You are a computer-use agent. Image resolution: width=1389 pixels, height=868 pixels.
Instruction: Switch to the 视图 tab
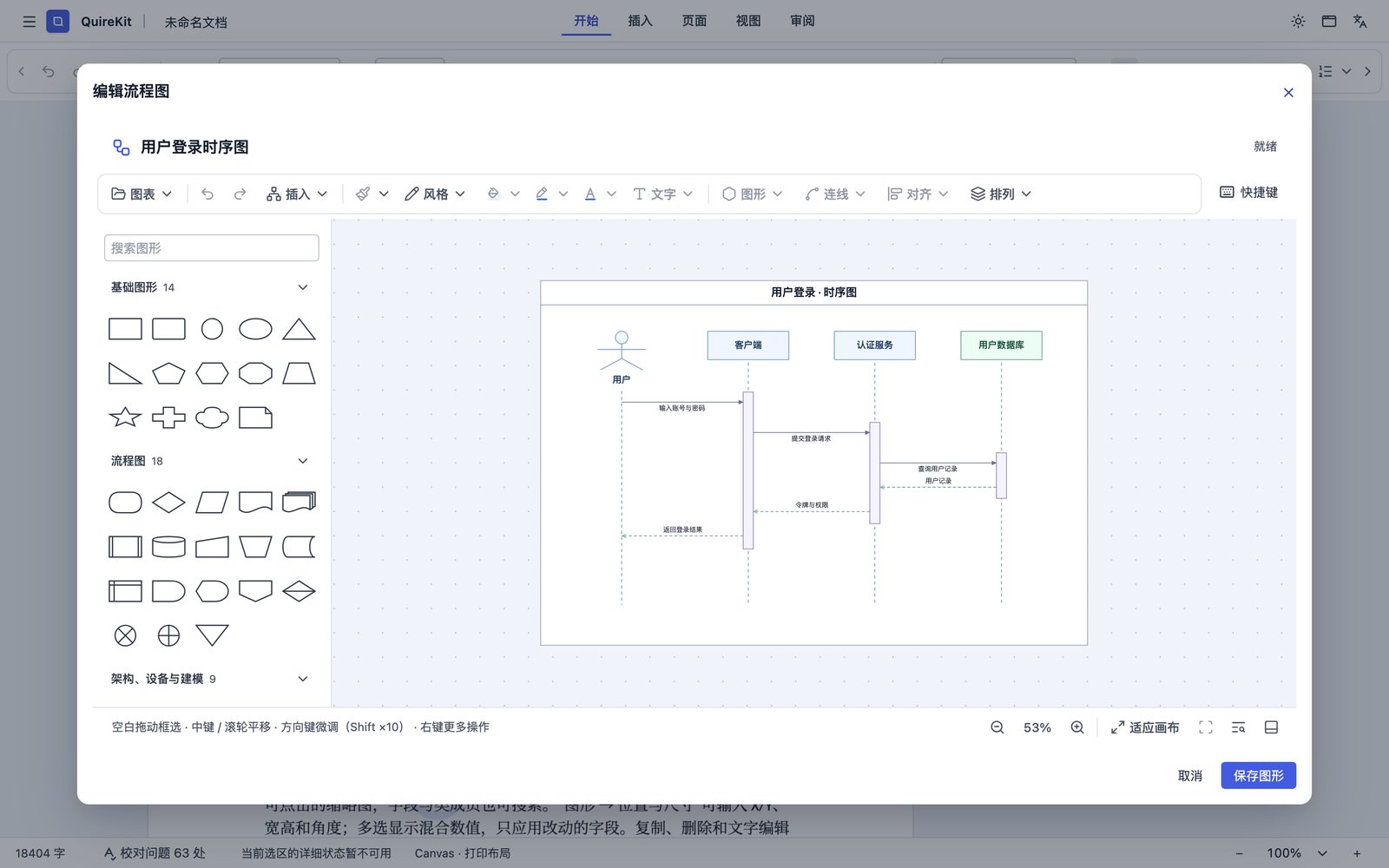pos(748,21)
